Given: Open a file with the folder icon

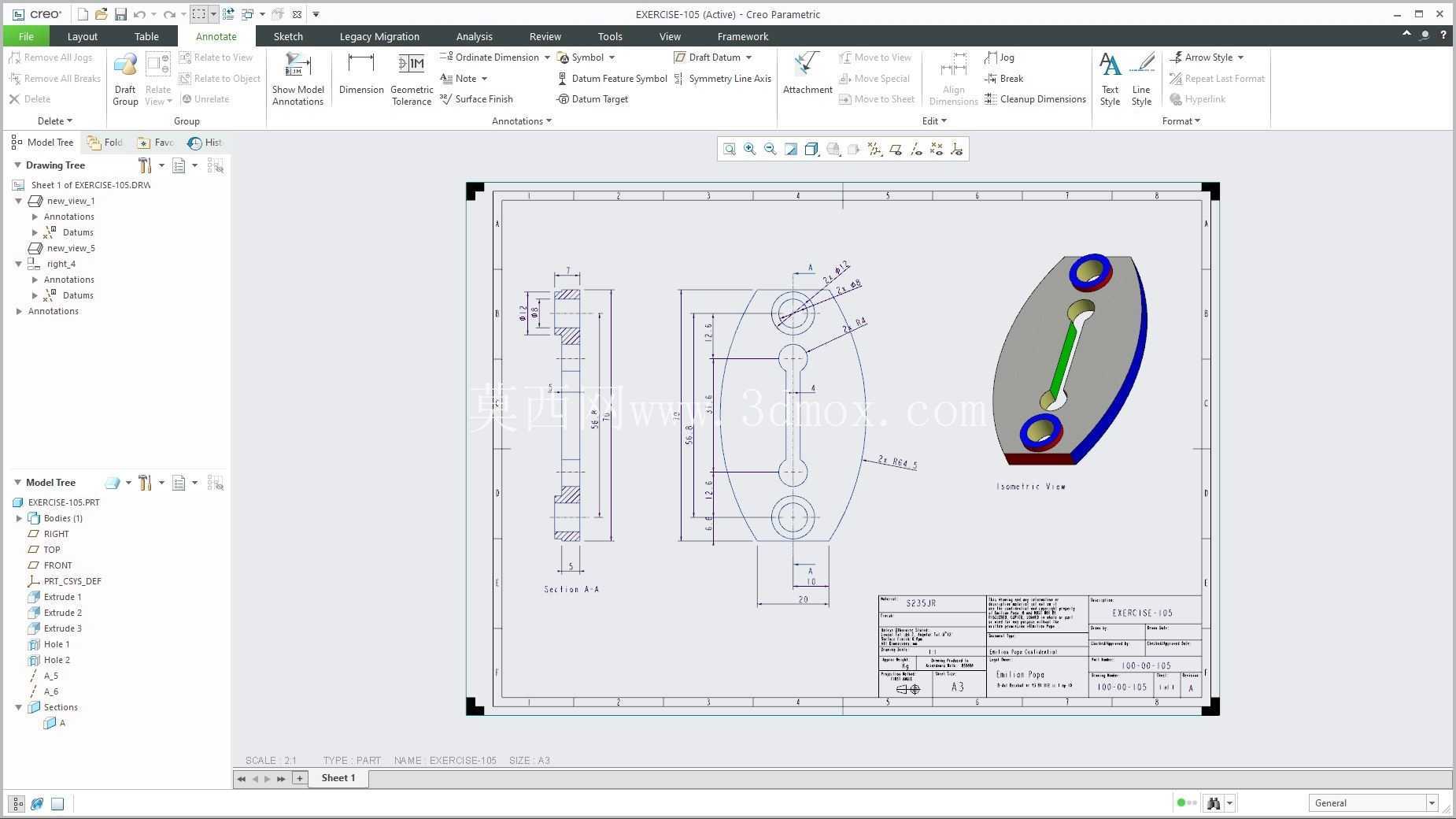Looking at the screenshot, I should click(101, 14).
